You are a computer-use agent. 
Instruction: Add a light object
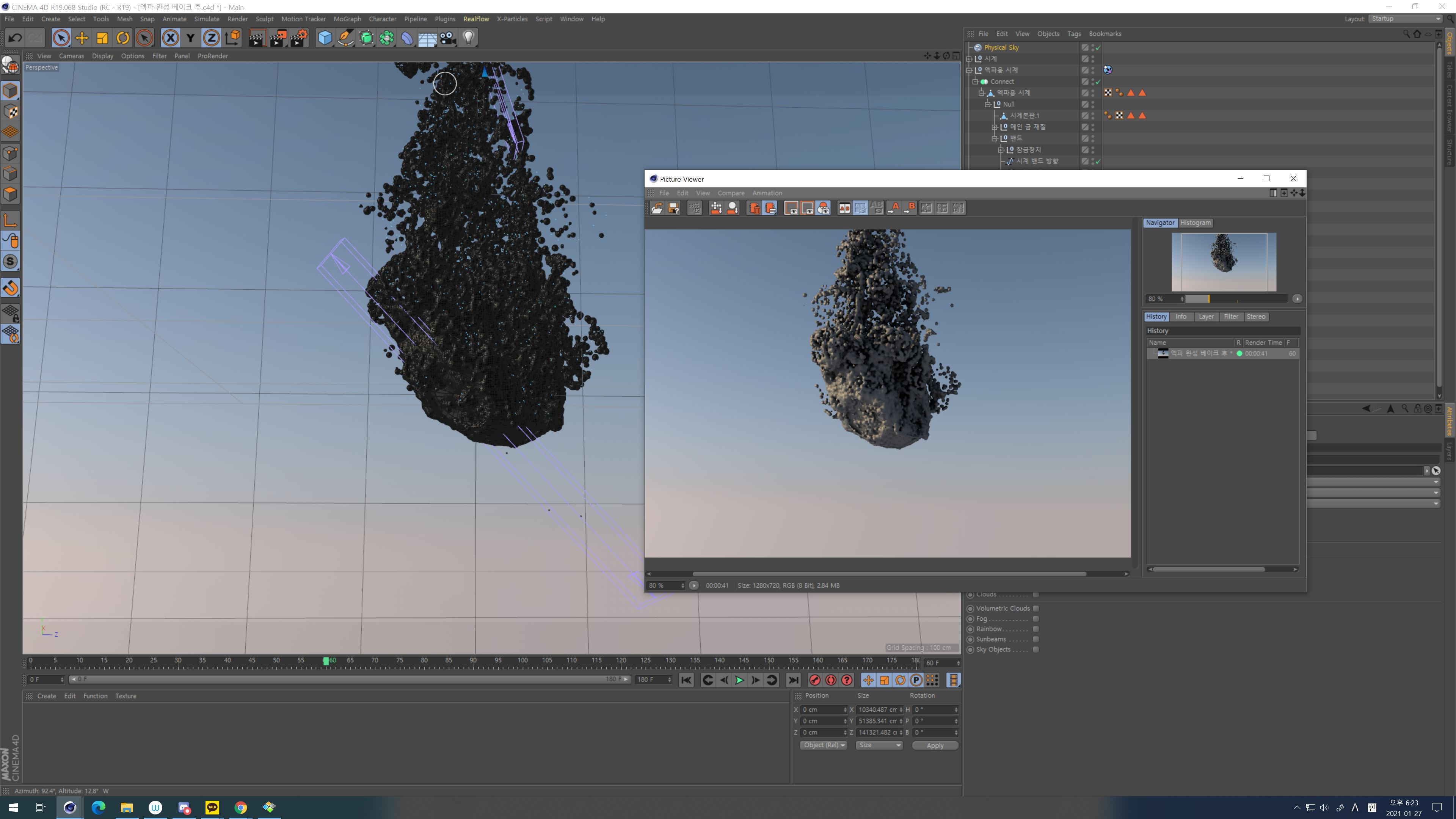click(x=469, y=38)
